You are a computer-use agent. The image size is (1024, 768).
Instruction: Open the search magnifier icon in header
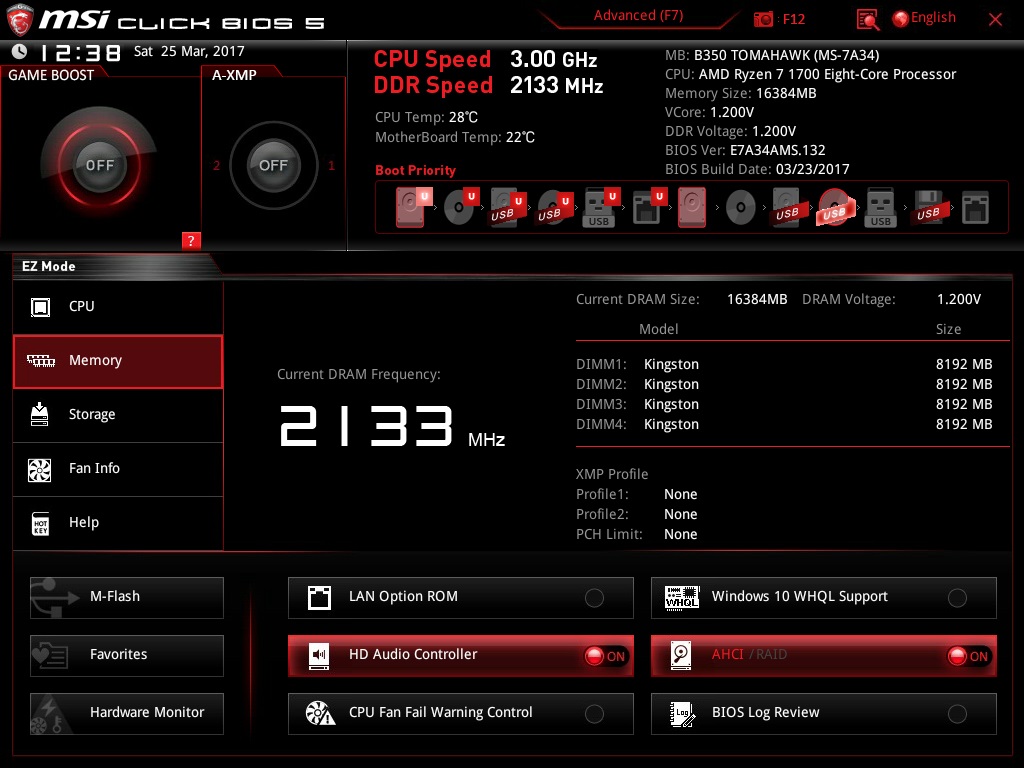[x=868, y=19]
